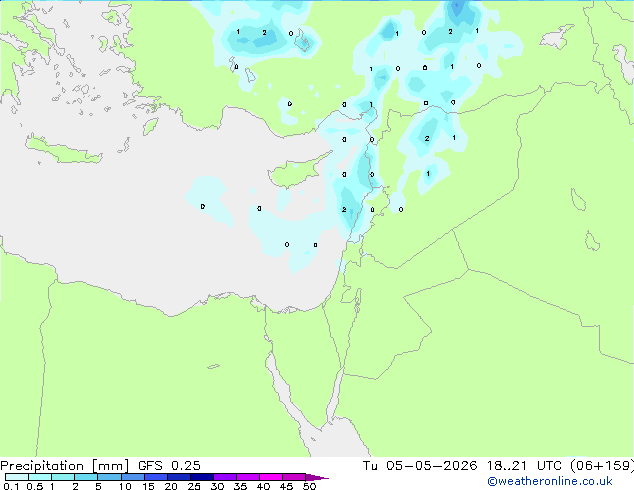Image resolution: width=634 pixels, height=490 pixels.
Task: Click the 20–25 mm dark blue legend swatch
Action: pyautogui.click(x=178, y=477)
